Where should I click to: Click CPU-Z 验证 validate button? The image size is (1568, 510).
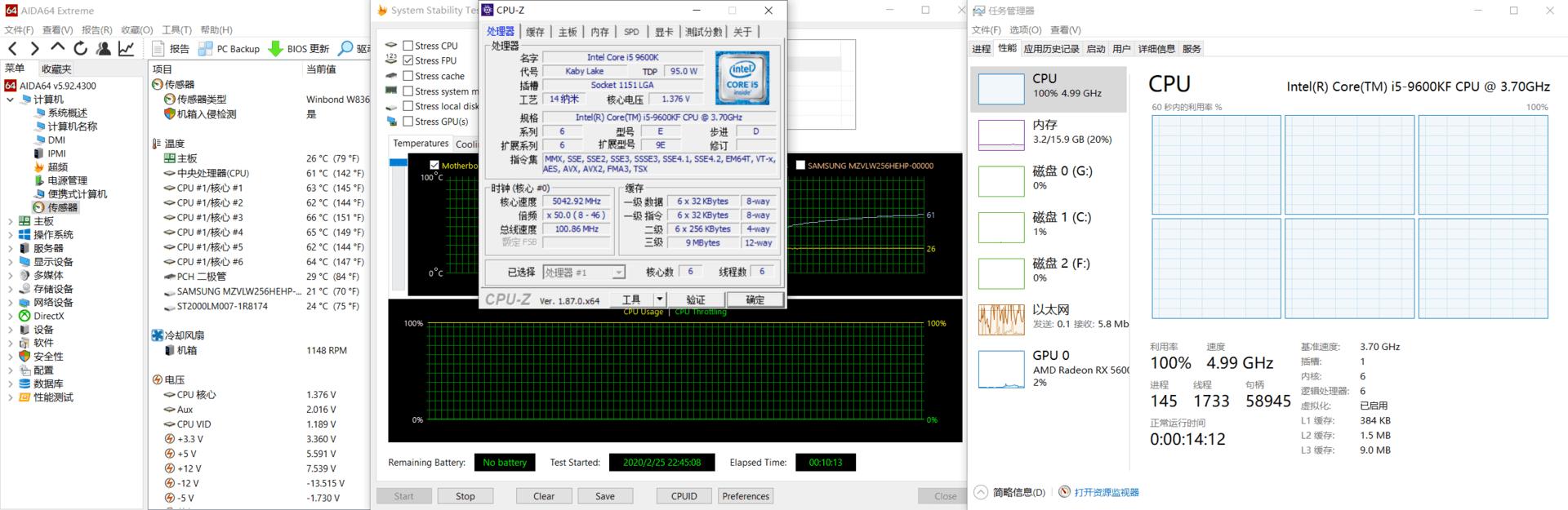[696, 299]
